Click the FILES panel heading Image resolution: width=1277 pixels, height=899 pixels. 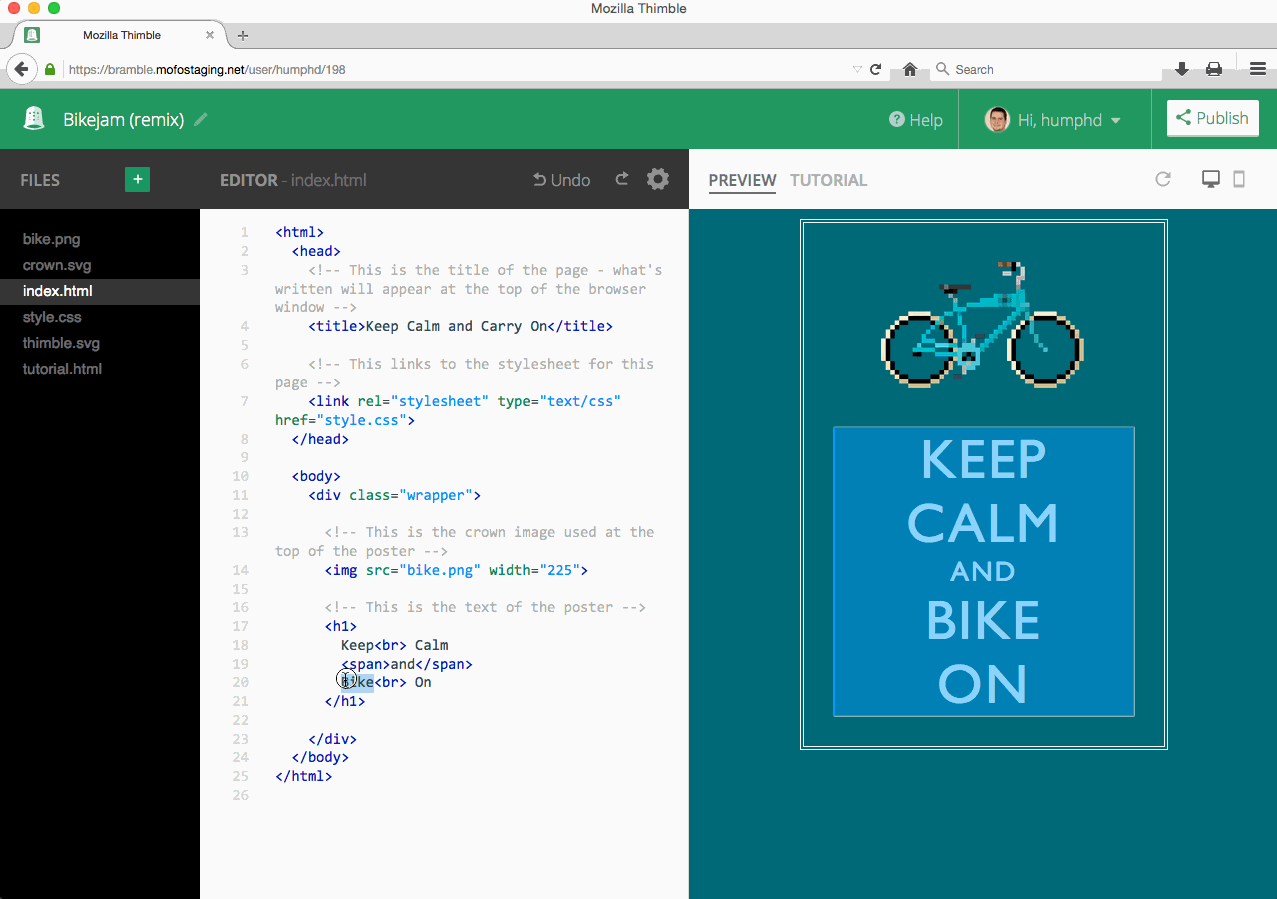click(x=40, y=180)
